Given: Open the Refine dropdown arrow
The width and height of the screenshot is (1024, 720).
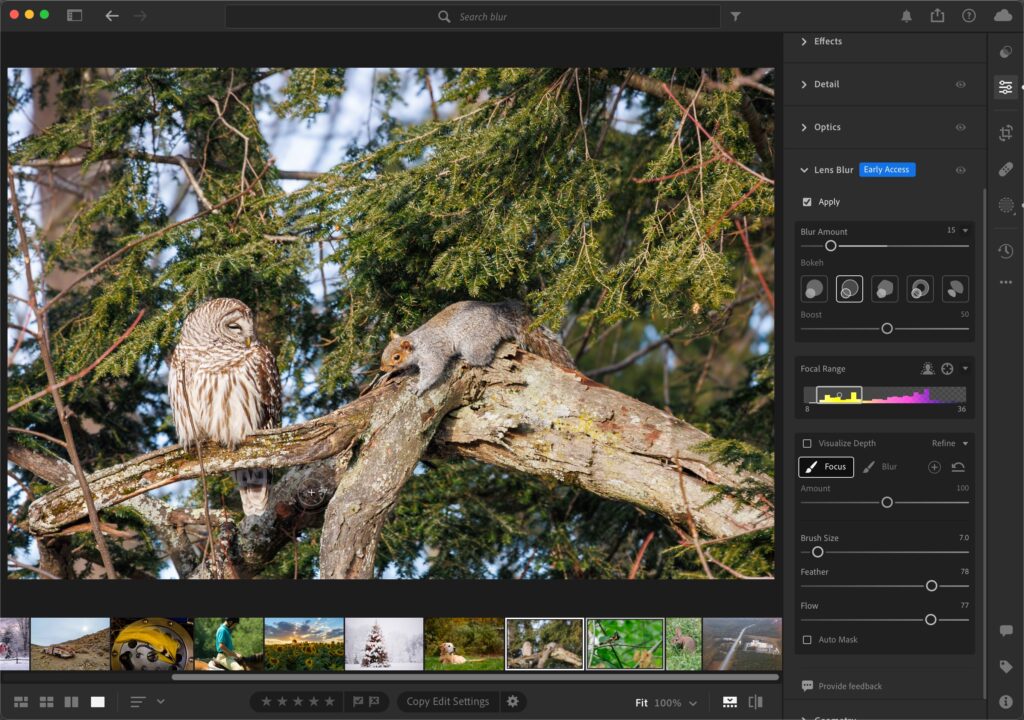Looking at the screenshot, I should [x=965, y=443].
